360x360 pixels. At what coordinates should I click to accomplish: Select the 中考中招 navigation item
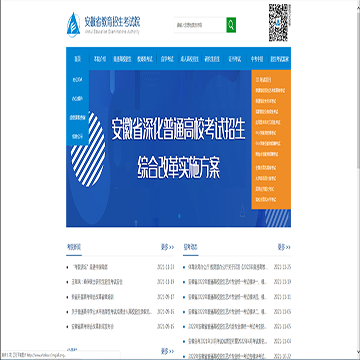click(257, 59)
